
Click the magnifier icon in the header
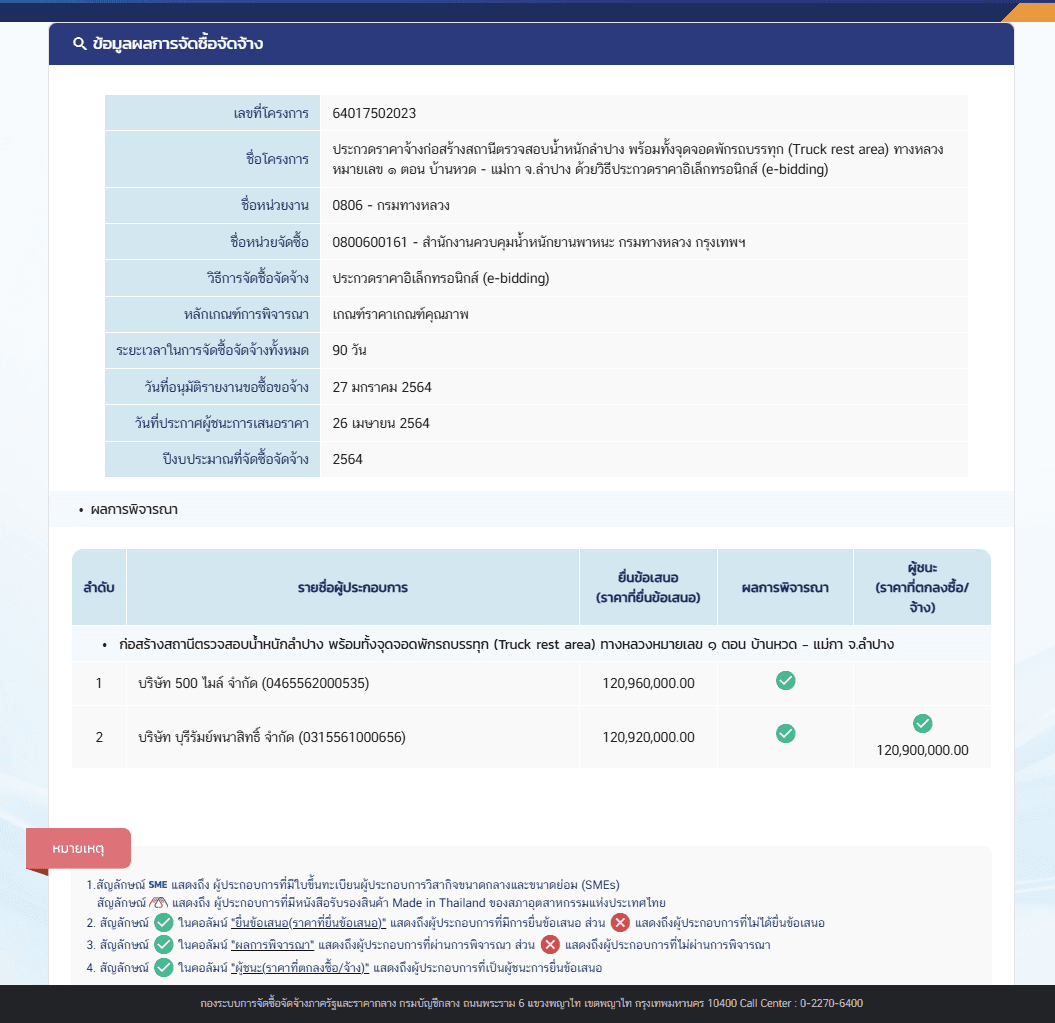click(x=79, y=44)
